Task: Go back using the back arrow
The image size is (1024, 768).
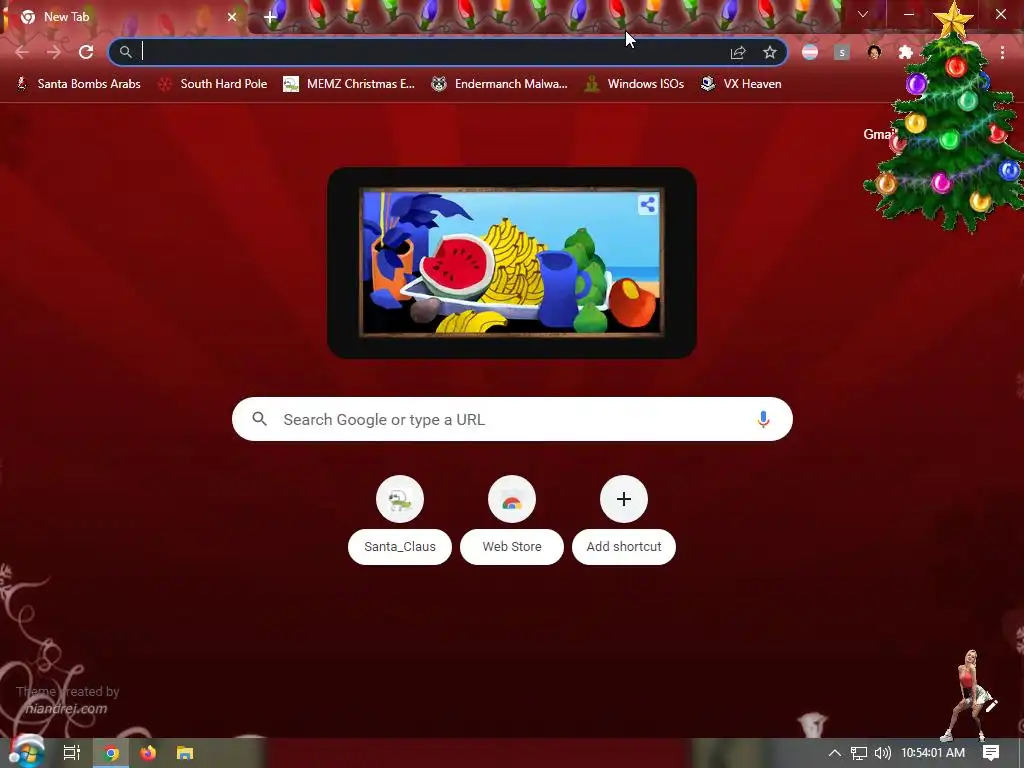Action: (22, 52)
